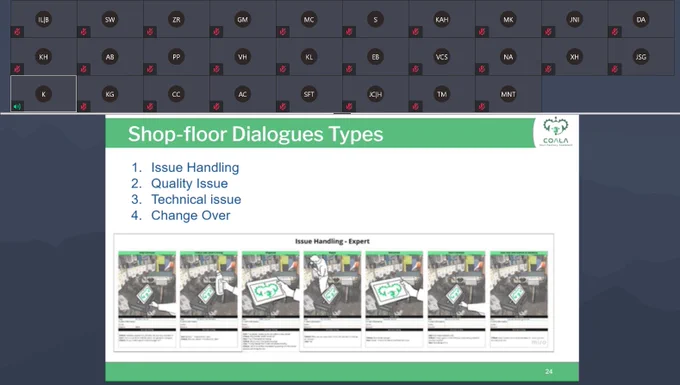Select participant avatar KL
Viewport: 680px width, 385px height.
tap(309, 57)
